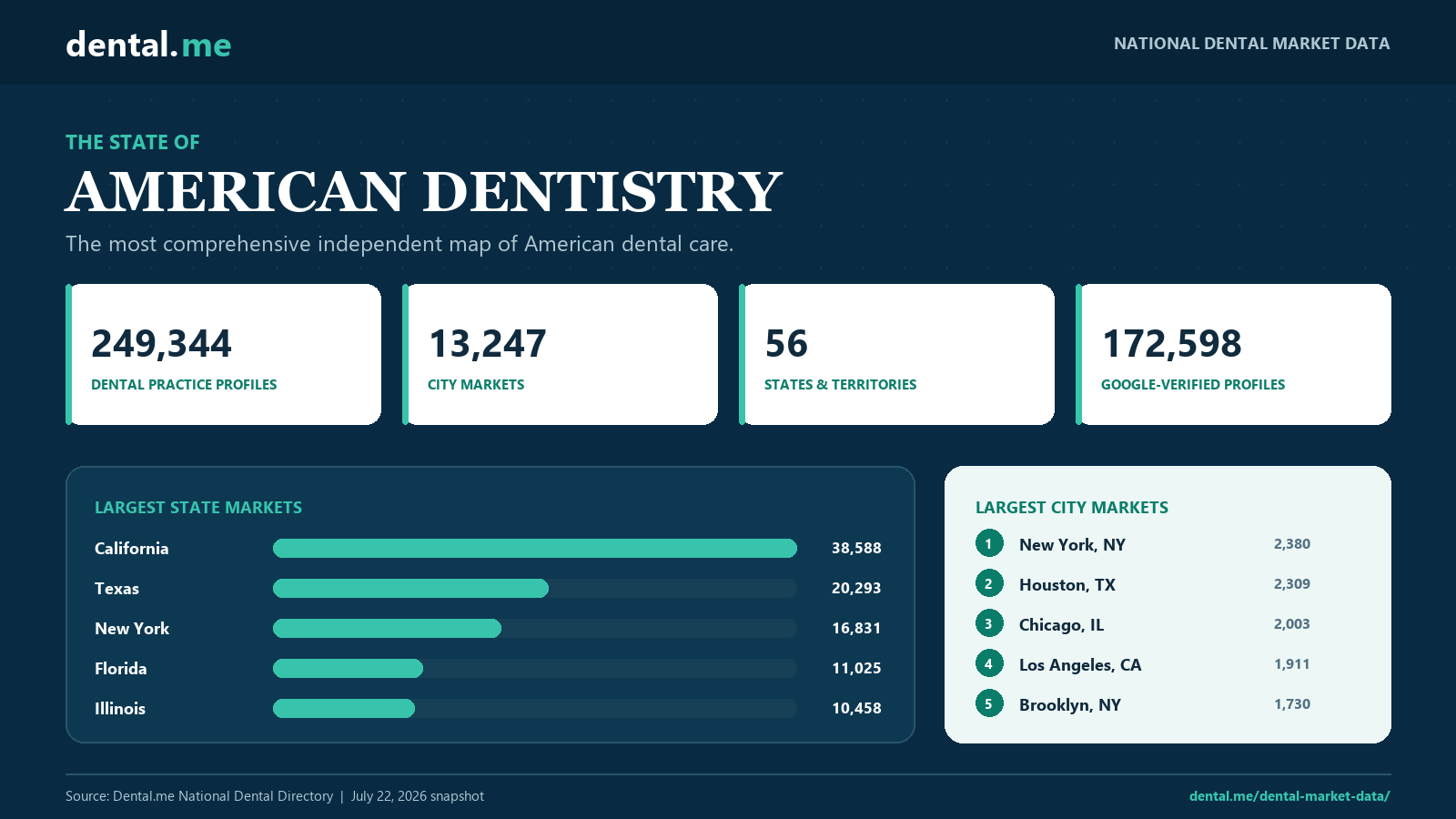
Task: Click the Texas progress bar
Action: point(535,588)
